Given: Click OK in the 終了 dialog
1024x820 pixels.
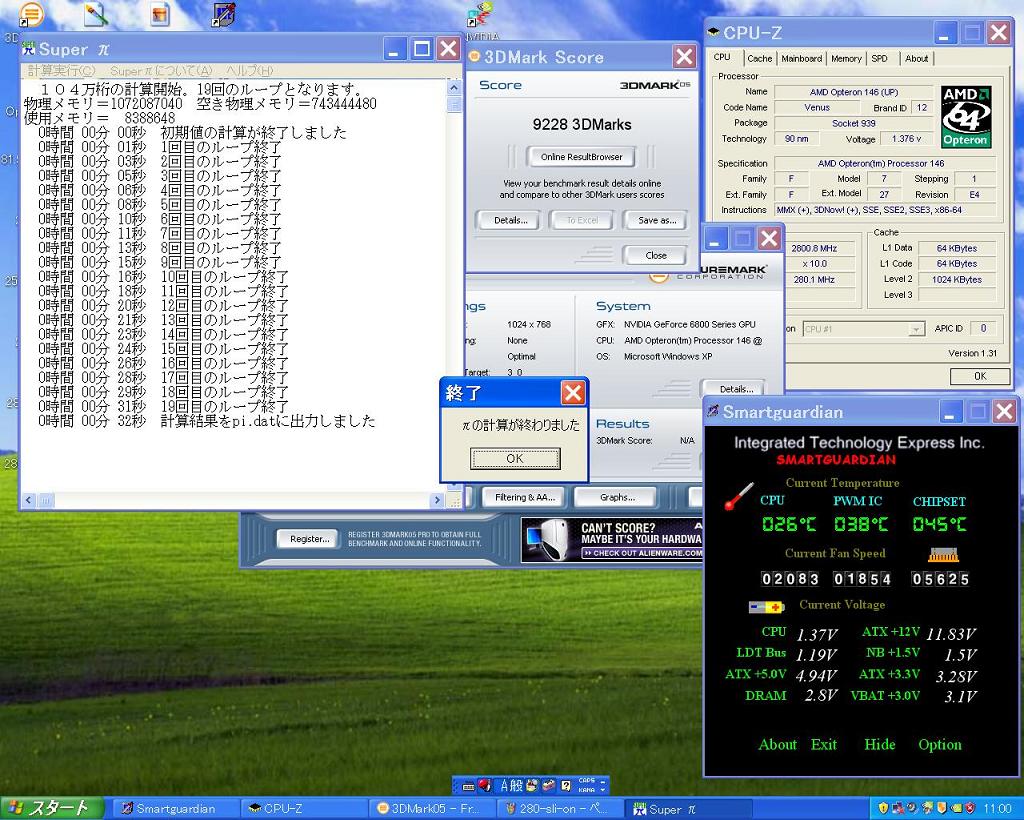Looking at the screenshot, I should (515, 458).
